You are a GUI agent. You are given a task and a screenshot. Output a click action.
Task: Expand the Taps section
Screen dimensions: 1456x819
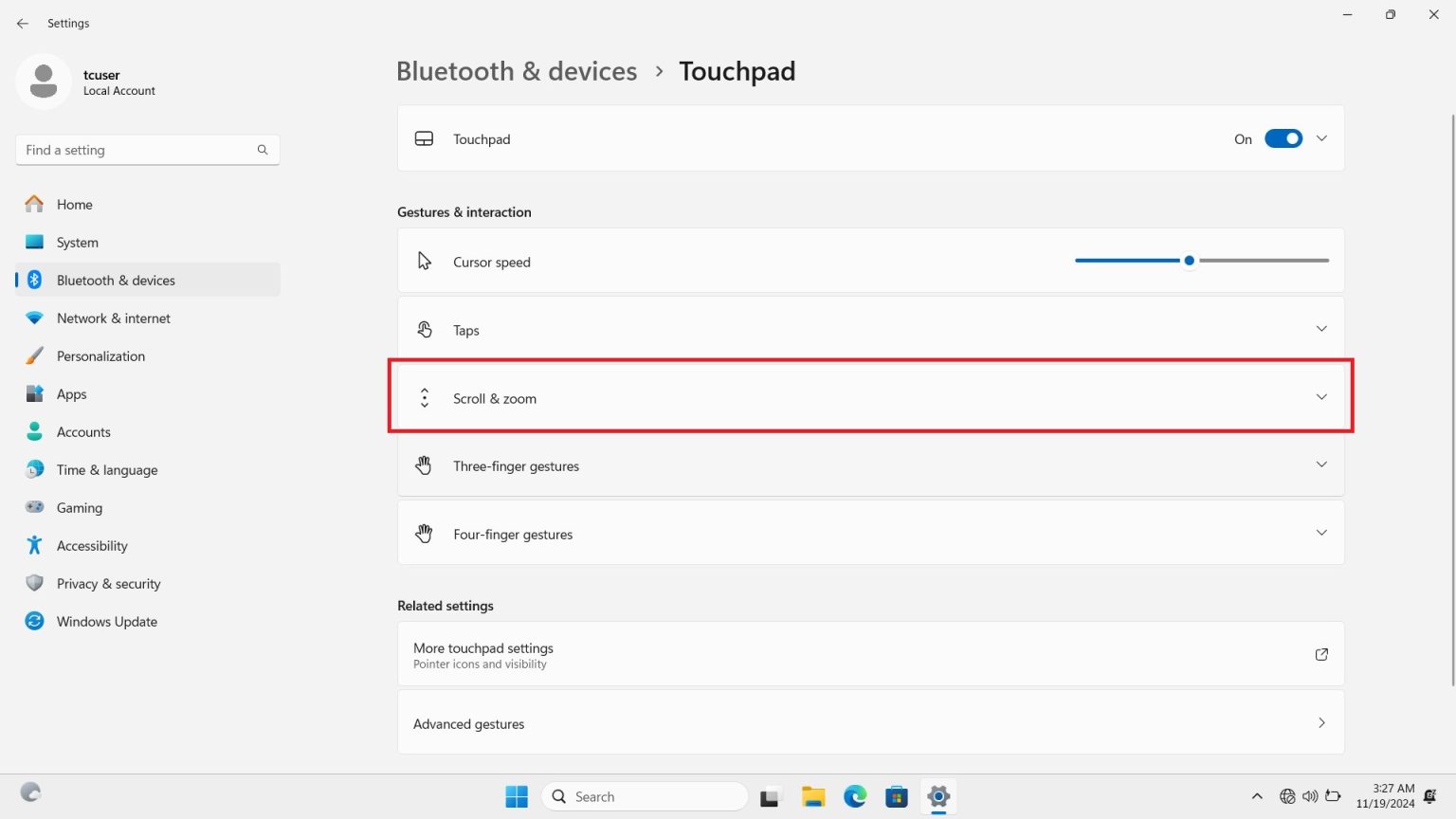click(870, 329)
